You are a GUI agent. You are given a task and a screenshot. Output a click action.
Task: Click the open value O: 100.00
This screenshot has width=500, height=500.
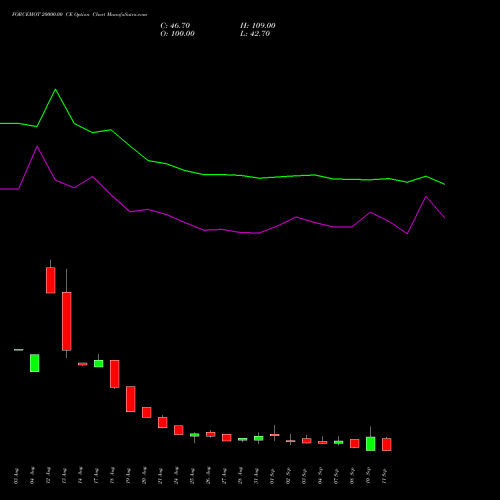[177, 34]
